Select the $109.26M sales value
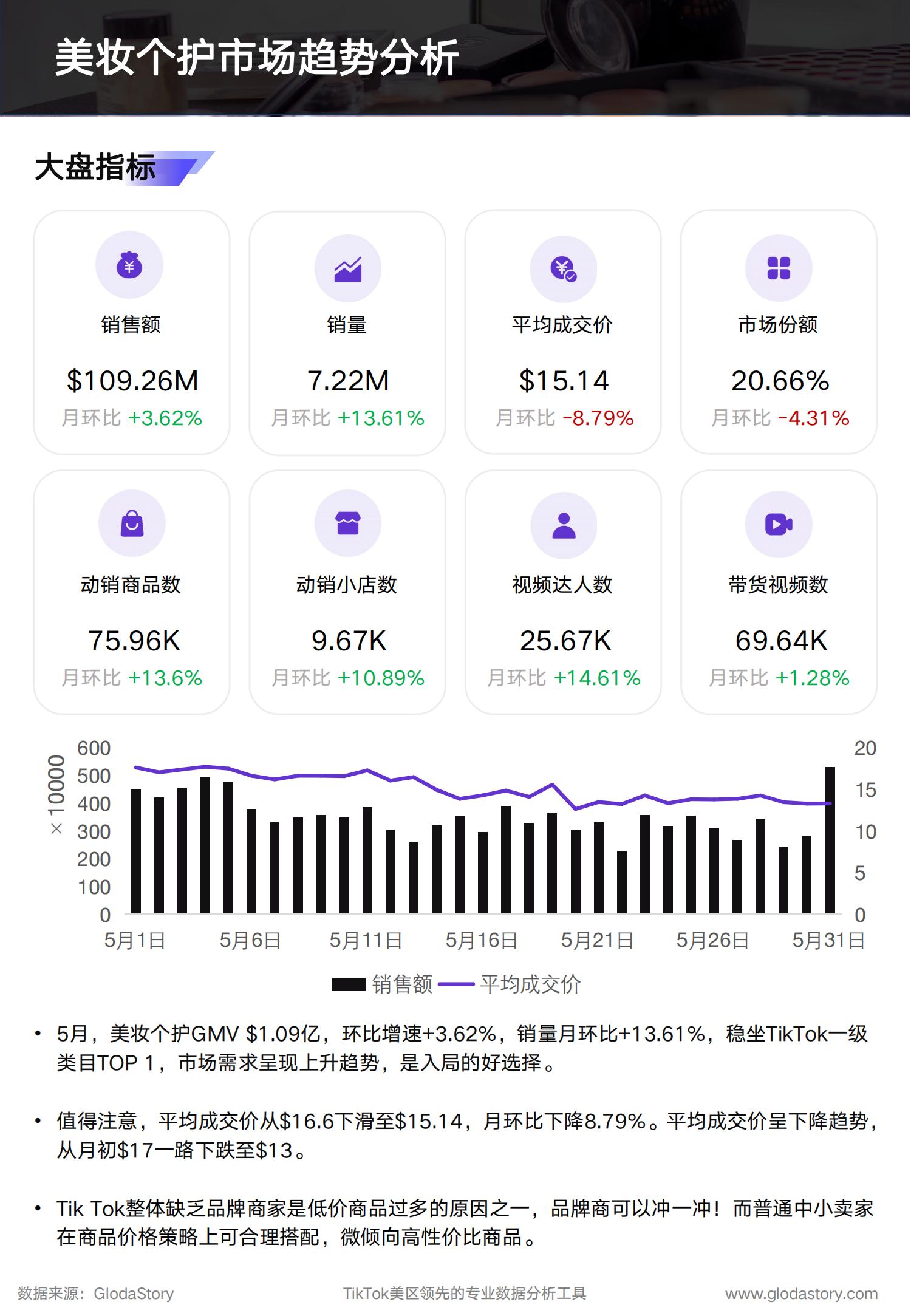The height and width of the screenshot is (1316, 911). pyautogui.click(x=132, y=381)
